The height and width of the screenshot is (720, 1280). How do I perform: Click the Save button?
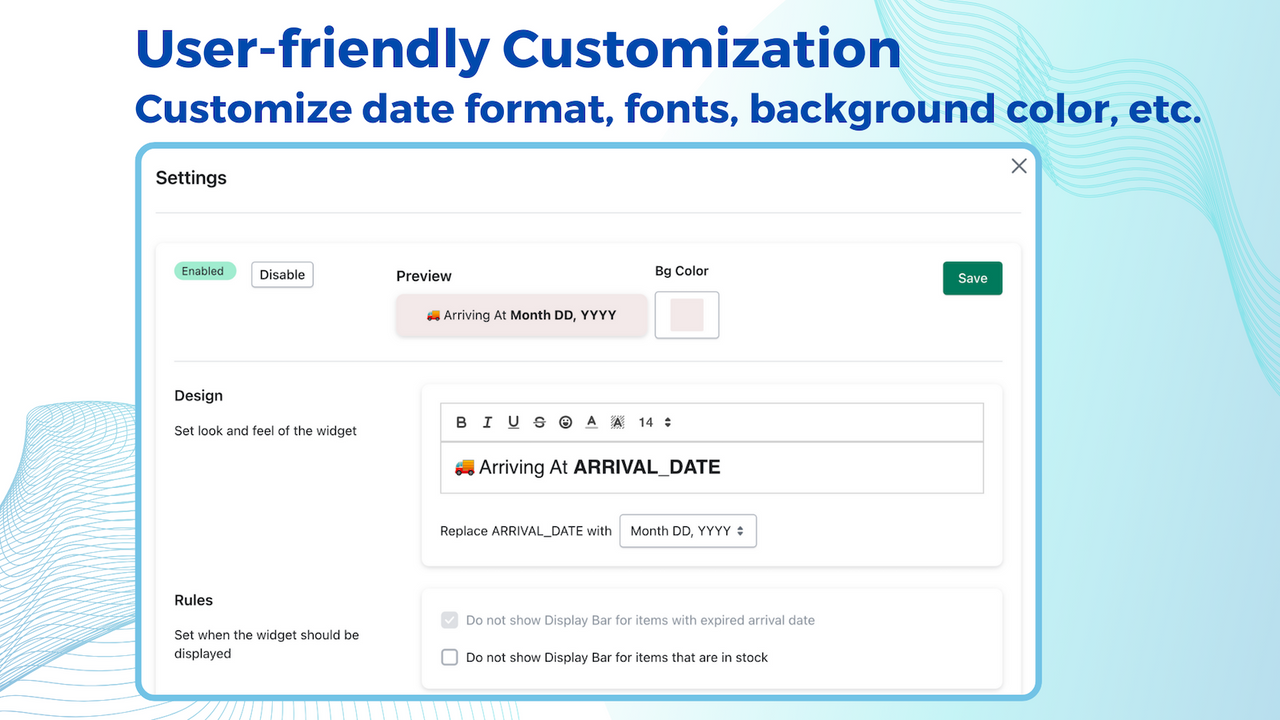click(x=972, y=278)
